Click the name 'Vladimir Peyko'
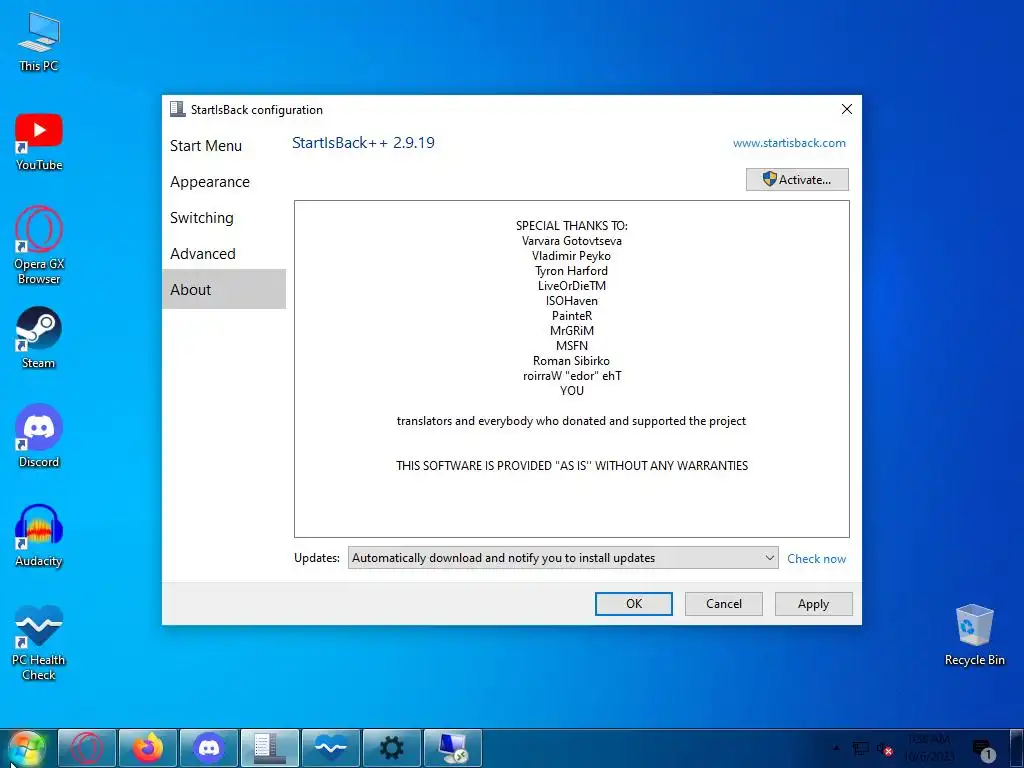The width and height of the screenshot is (1024, 768). tap(571, 255)
